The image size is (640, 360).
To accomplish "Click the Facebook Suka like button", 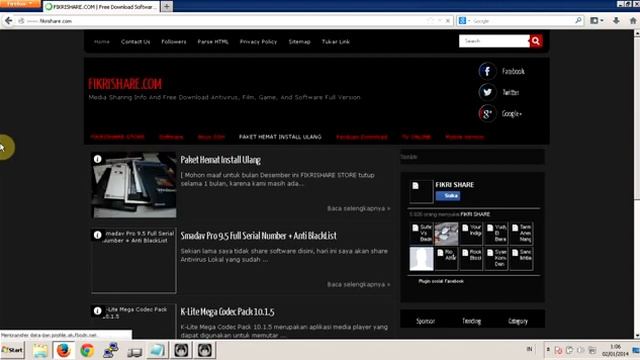I will tap(448, 196).
